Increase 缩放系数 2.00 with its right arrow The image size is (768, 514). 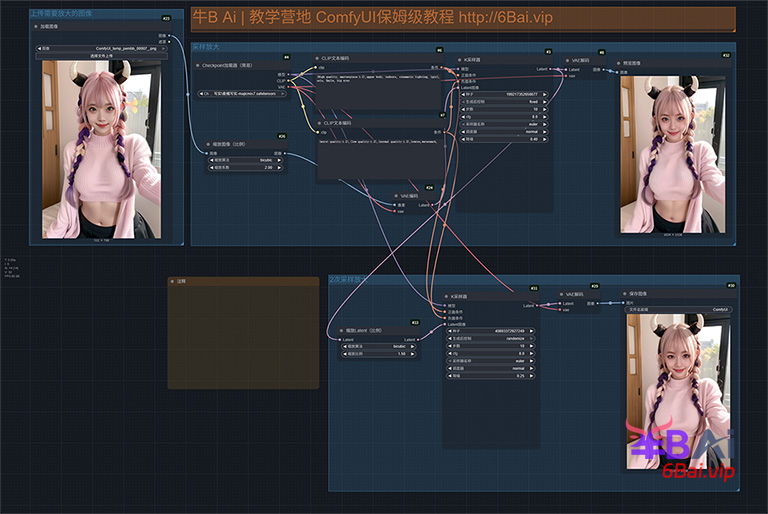(x=280, y=168)
